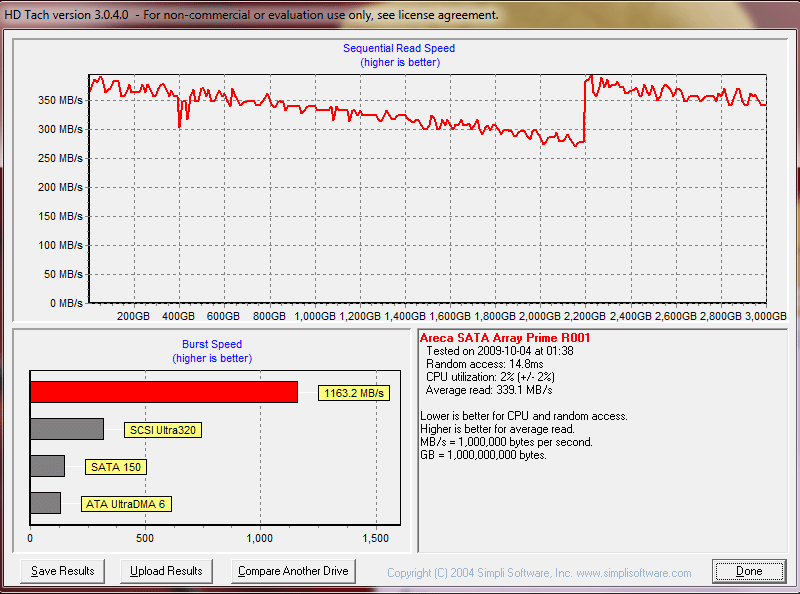800x594 pixels.
Task: Select the 'Burst Speed' chart title
Action: pyautogui.click(x=212, y=344)
